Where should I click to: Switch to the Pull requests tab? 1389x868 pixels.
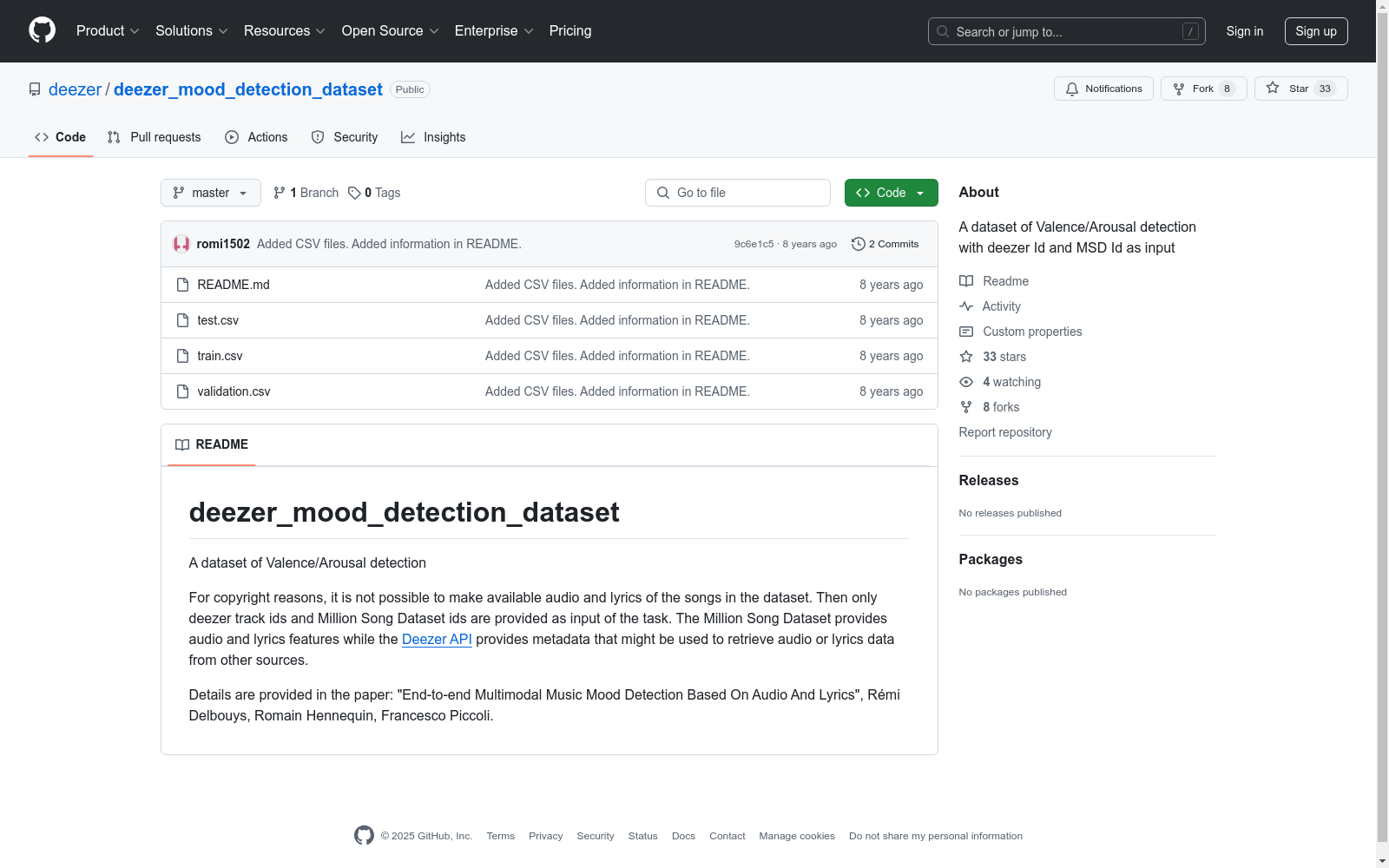tap(154, 137)
